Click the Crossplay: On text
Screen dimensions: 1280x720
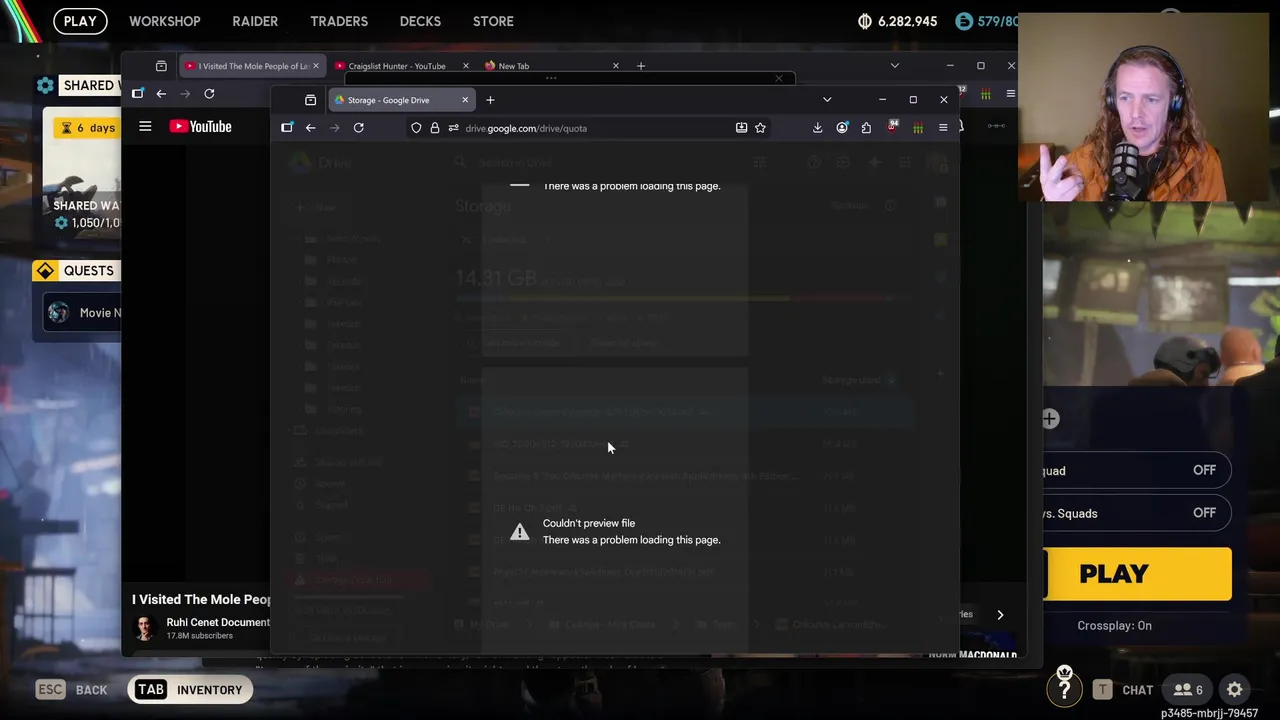pos(1114,625)
